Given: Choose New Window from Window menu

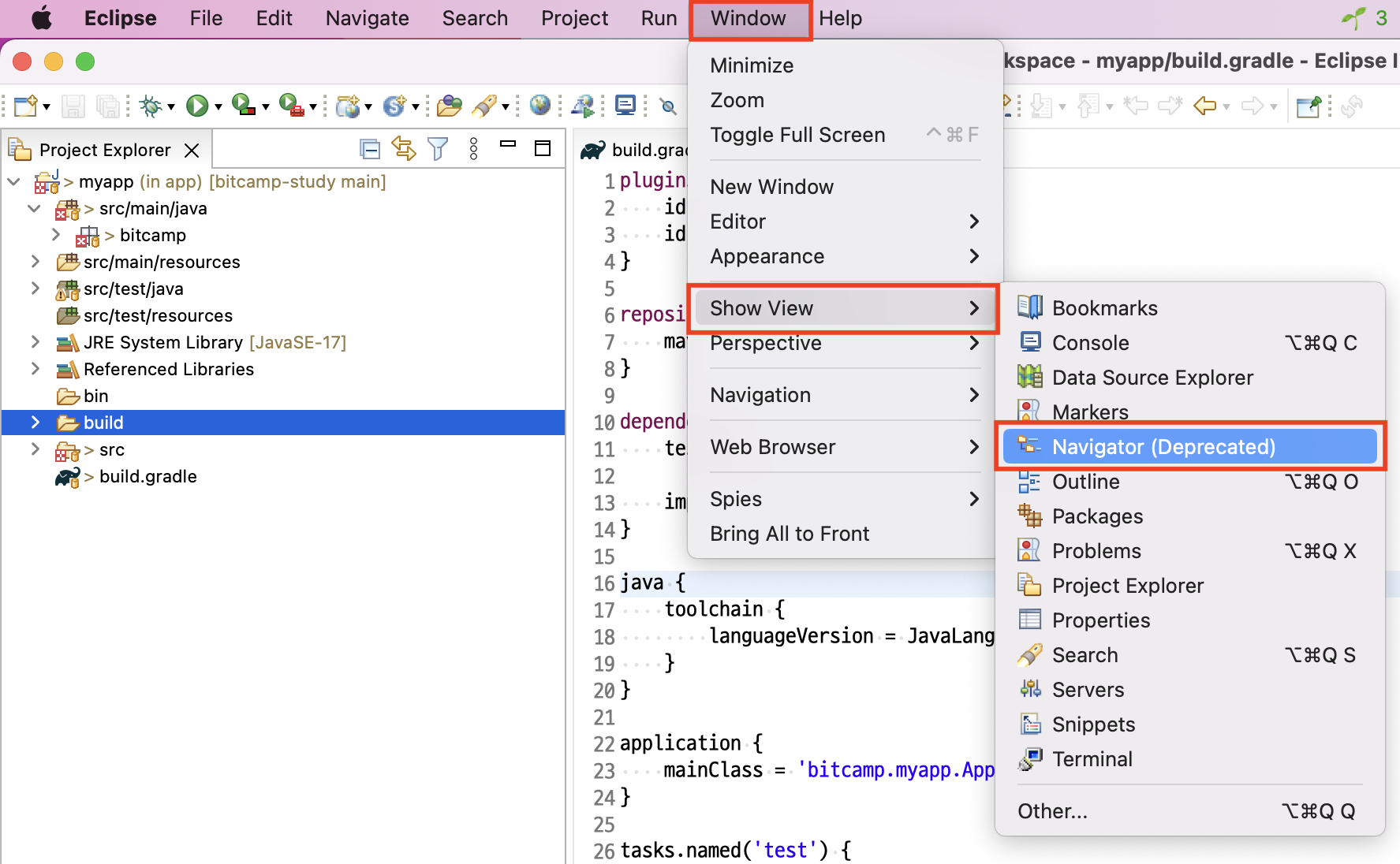Looking at the screenshot, I should [845, 187].
